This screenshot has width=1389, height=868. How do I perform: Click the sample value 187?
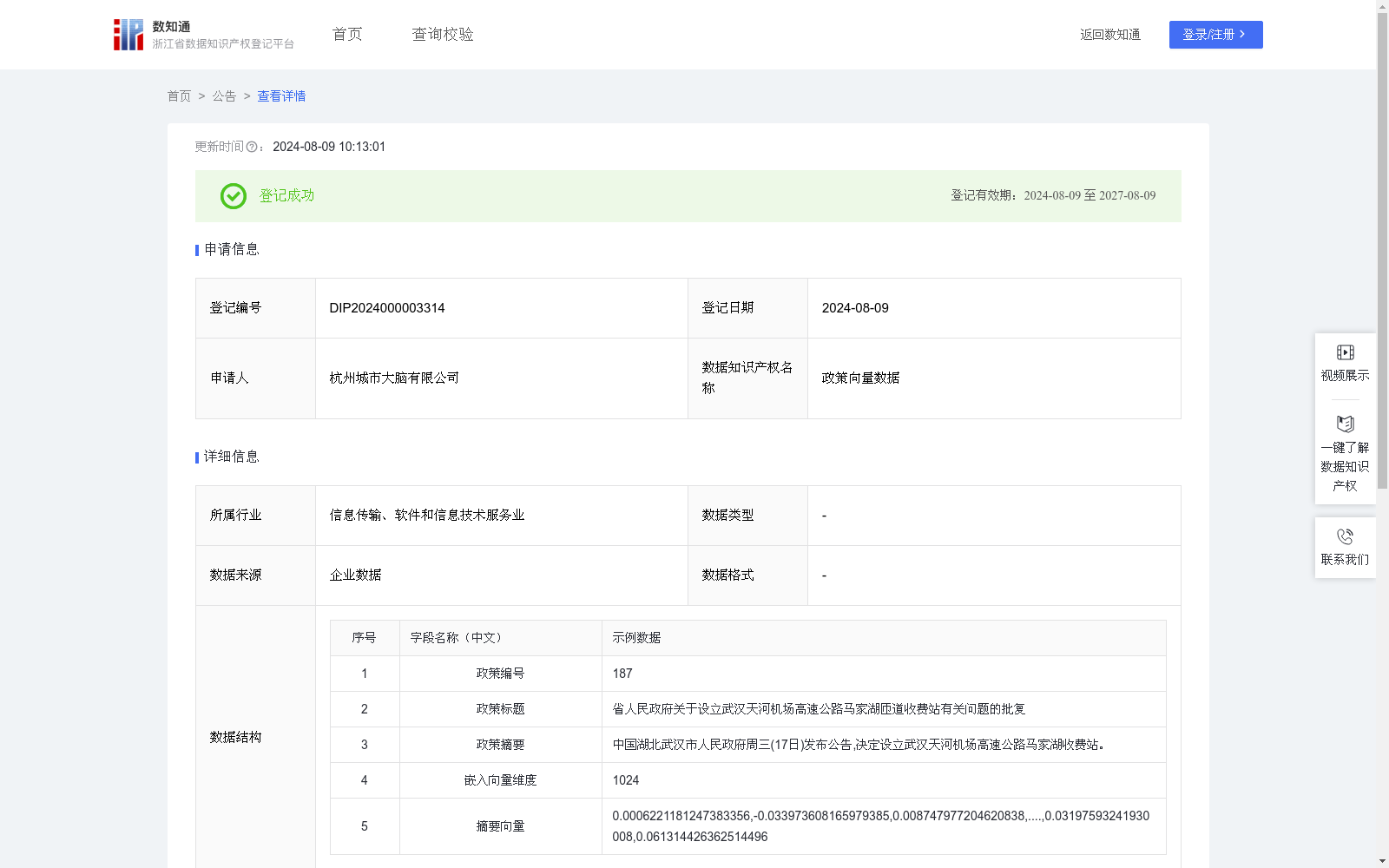point(622,674)
